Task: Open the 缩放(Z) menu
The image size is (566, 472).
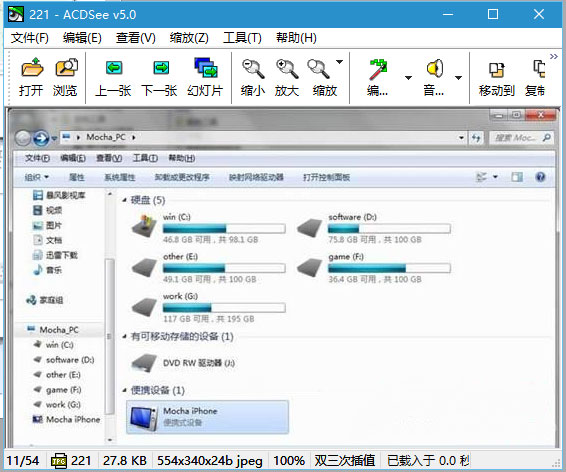Action: tap(189, 38)
